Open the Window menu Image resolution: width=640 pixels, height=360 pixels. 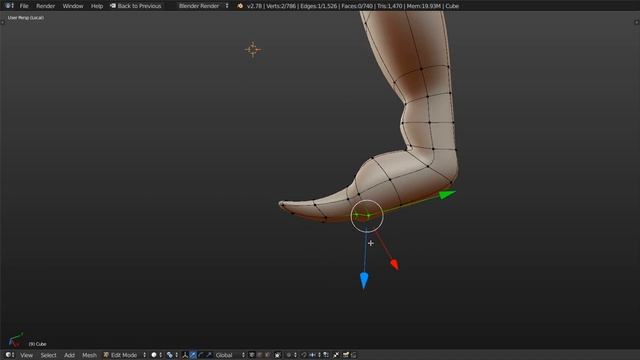coord(73,6)
